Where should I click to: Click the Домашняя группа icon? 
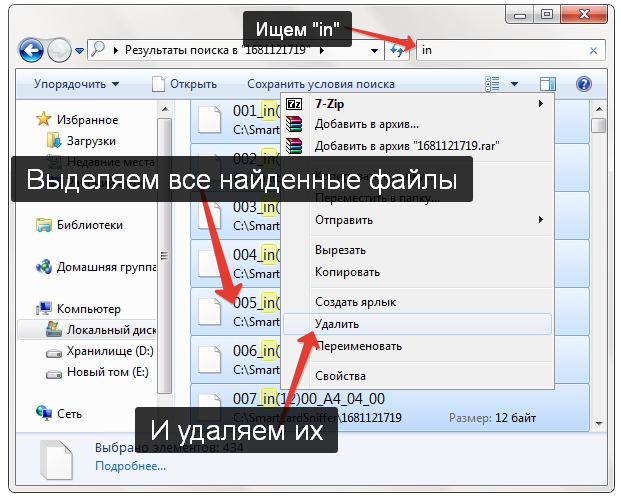click(x=44, y=267)
